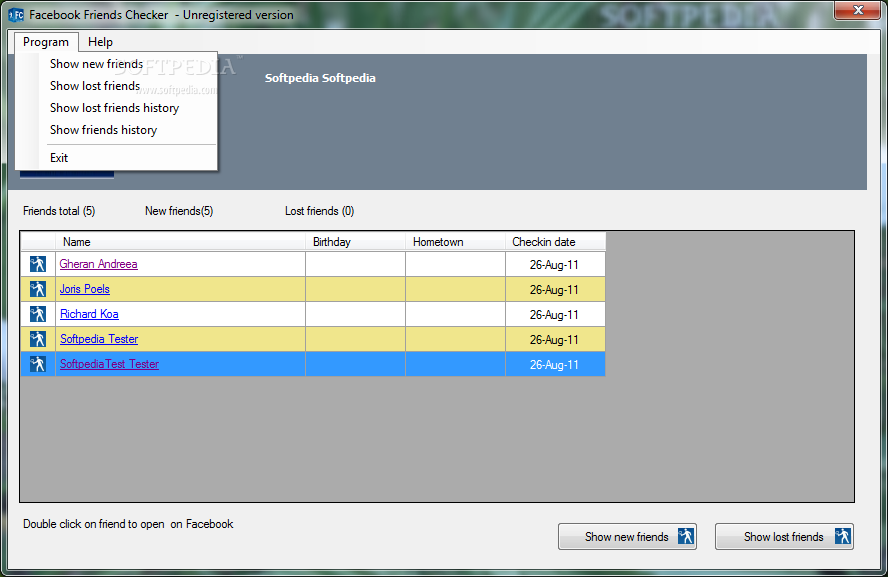Select the Checkin date cell for Softpedia Tester
The height and width of the screenshot is (577, 888).
[x=555, y=339]
